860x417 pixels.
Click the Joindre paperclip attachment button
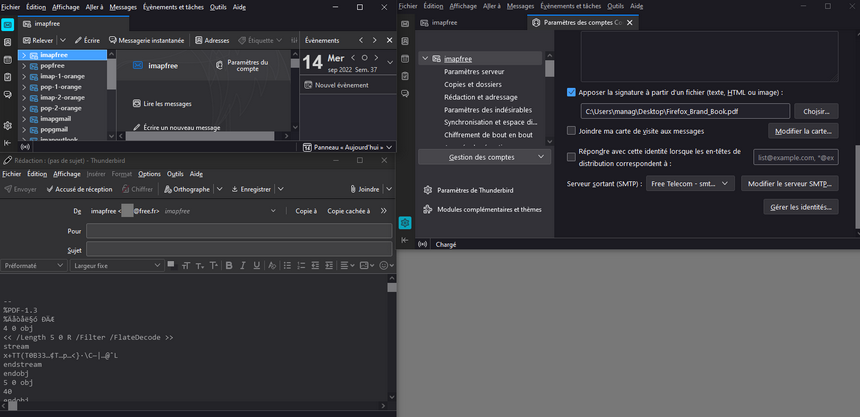(364, 189)
